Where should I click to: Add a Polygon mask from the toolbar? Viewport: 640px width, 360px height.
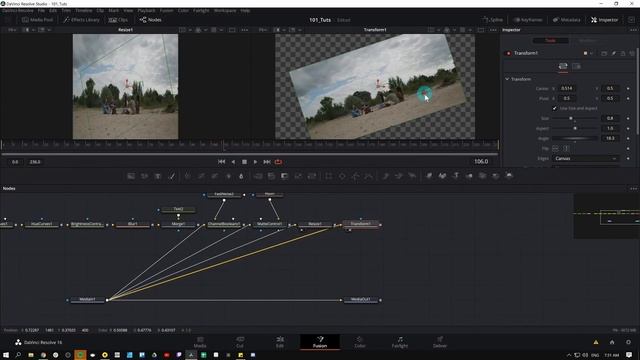pyautogui.click(x=356, y=176)
